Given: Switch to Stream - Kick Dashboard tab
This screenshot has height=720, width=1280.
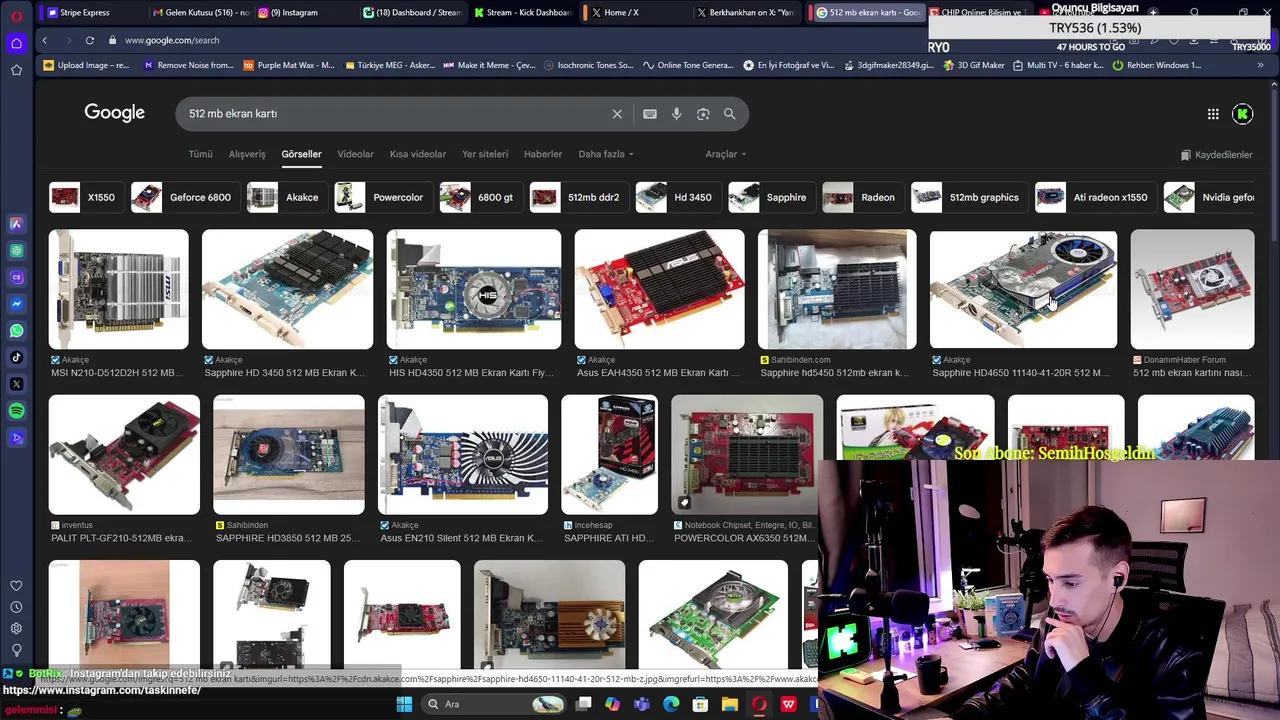Looking at the screenshot, I should coord(522,12).
